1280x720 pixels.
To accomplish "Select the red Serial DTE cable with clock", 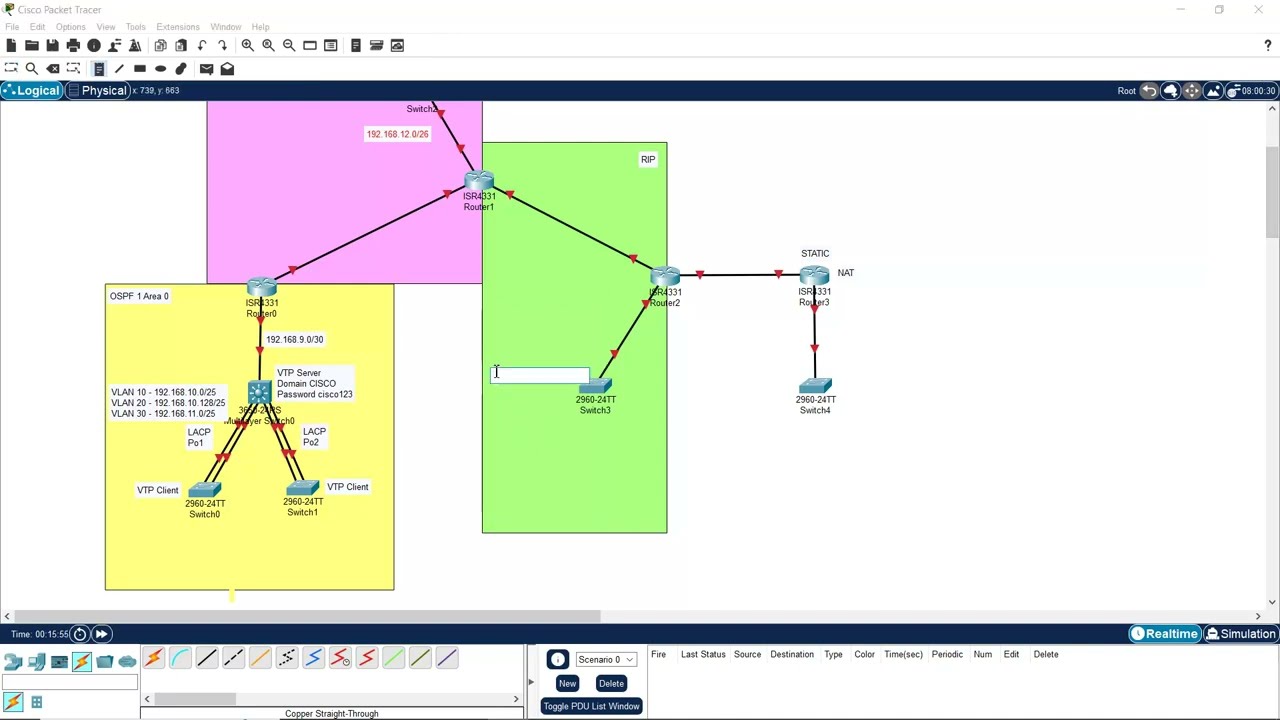I will click(340, 658).
